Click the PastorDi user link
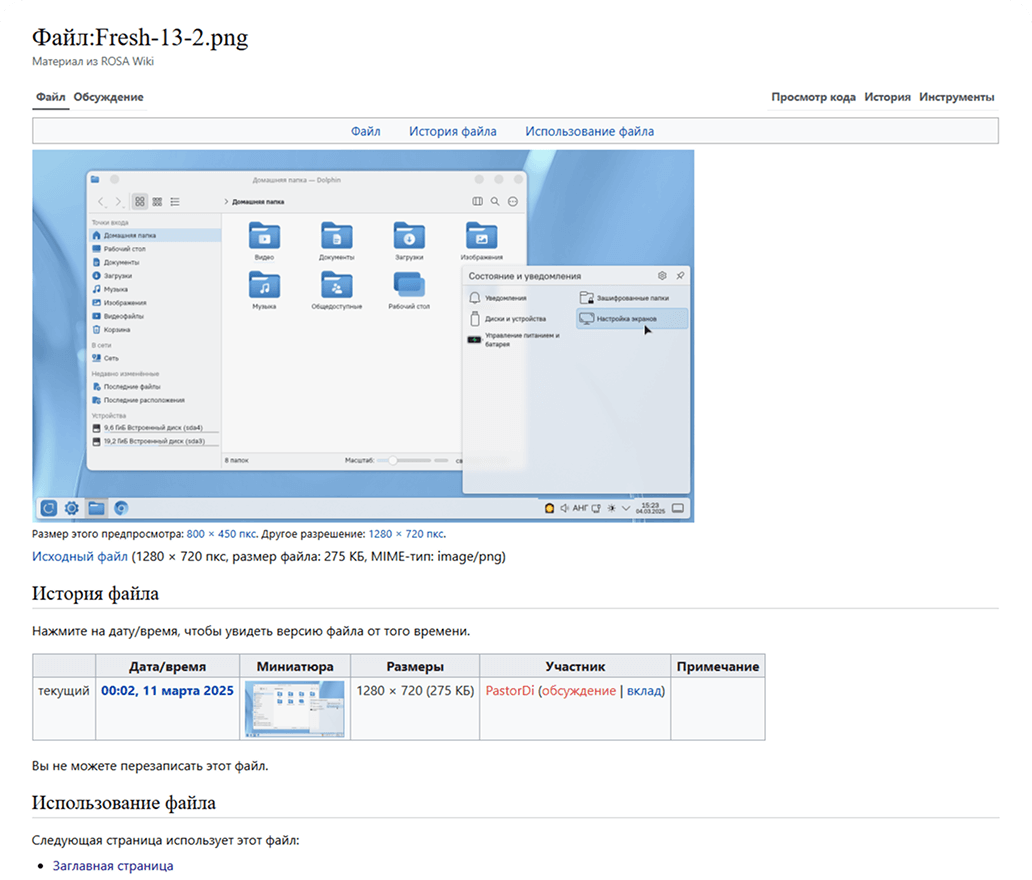The image size is (1032, 880). pos(509,691)
